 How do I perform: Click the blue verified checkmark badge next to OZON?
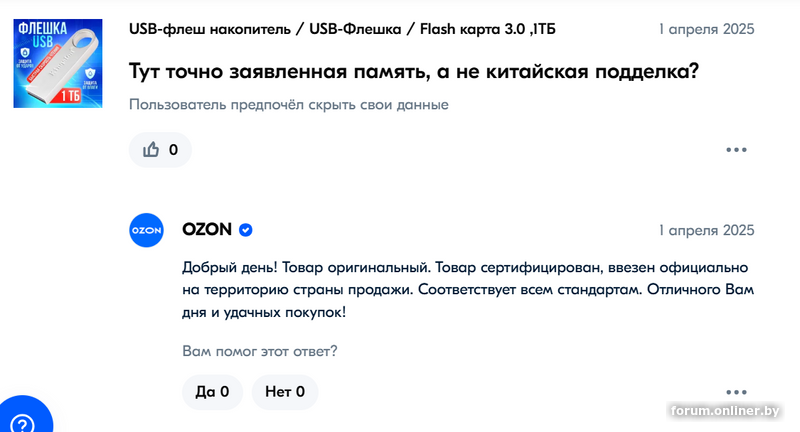tap(245, 230)
